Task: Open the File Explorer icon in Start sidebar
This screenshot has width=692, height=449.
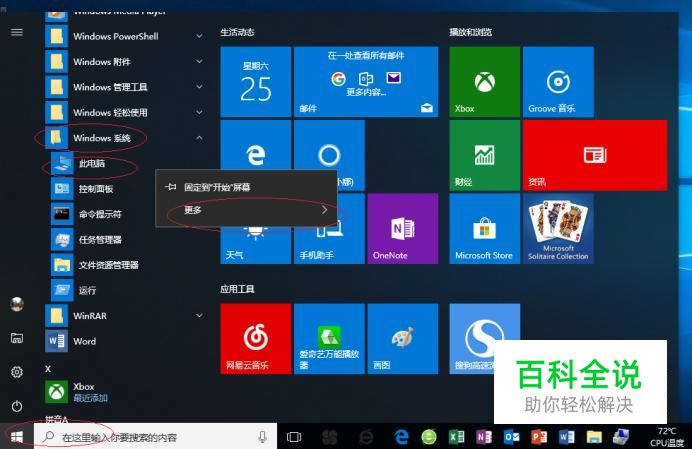Action: (17, 338)
